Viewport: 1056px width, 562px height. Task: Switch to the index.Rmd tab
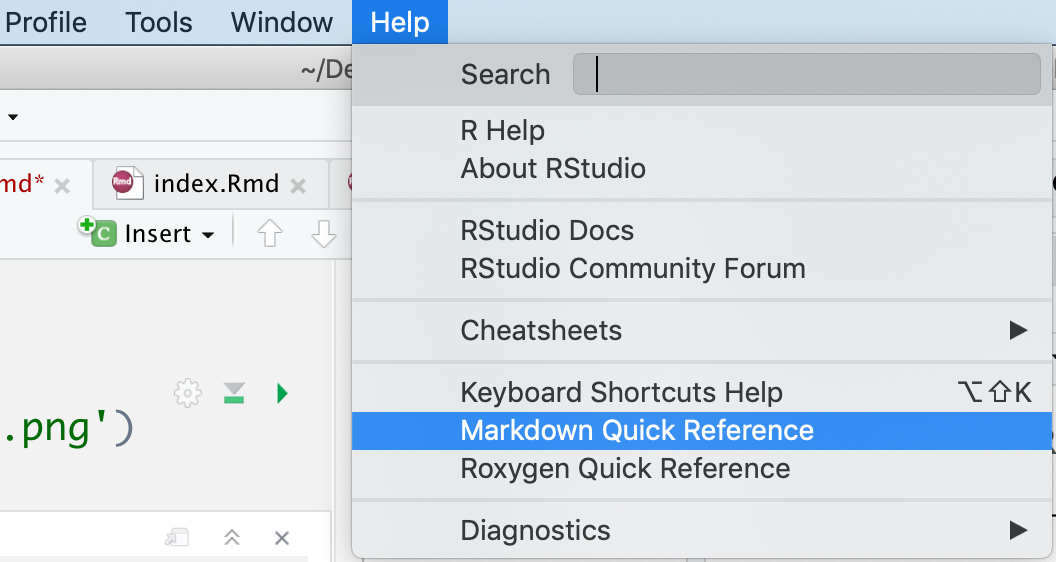[215, 184]
